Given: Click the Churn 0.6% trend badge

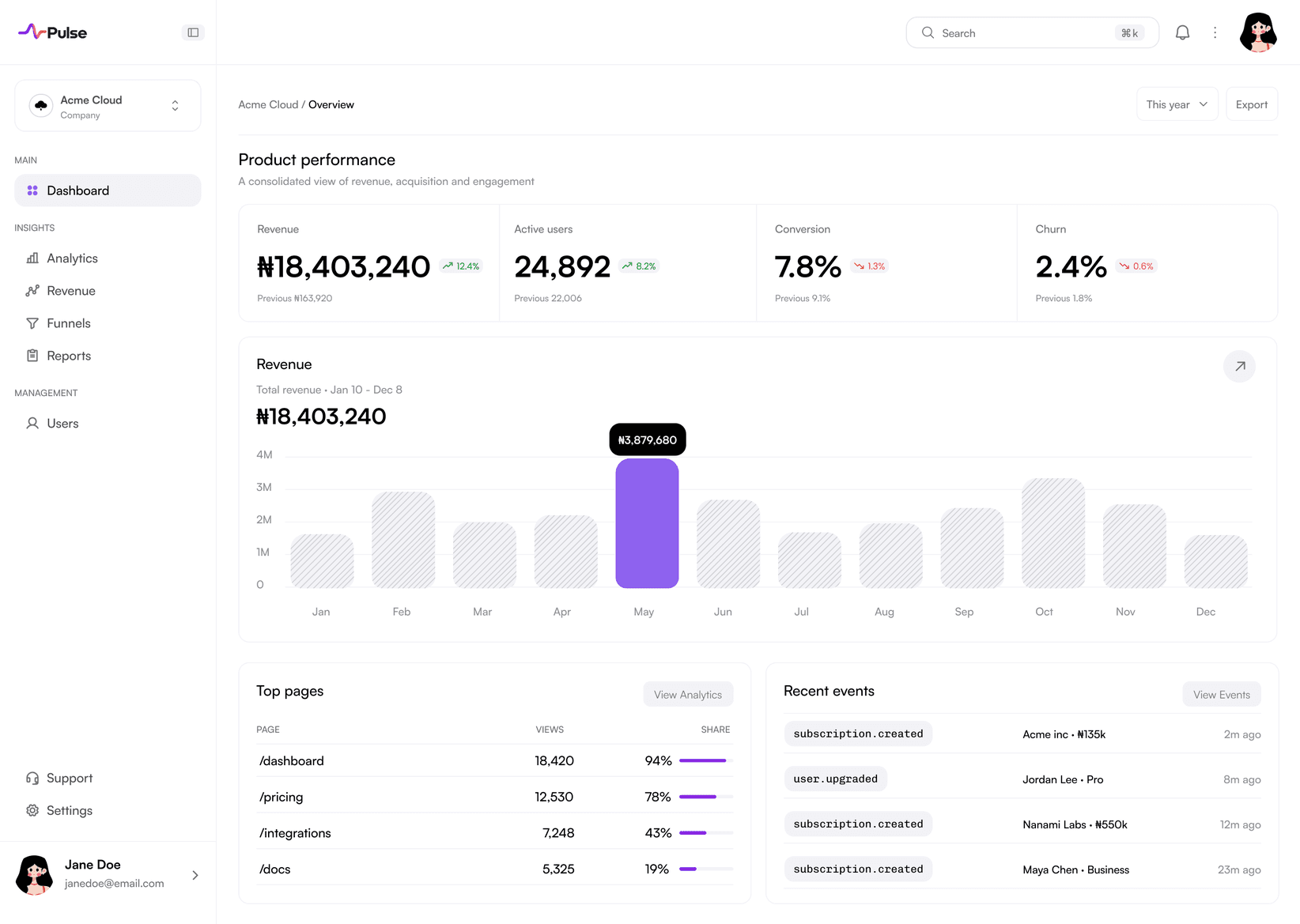Looking at the screenshot, I should pyautogui.click(x=1136, y=266).
